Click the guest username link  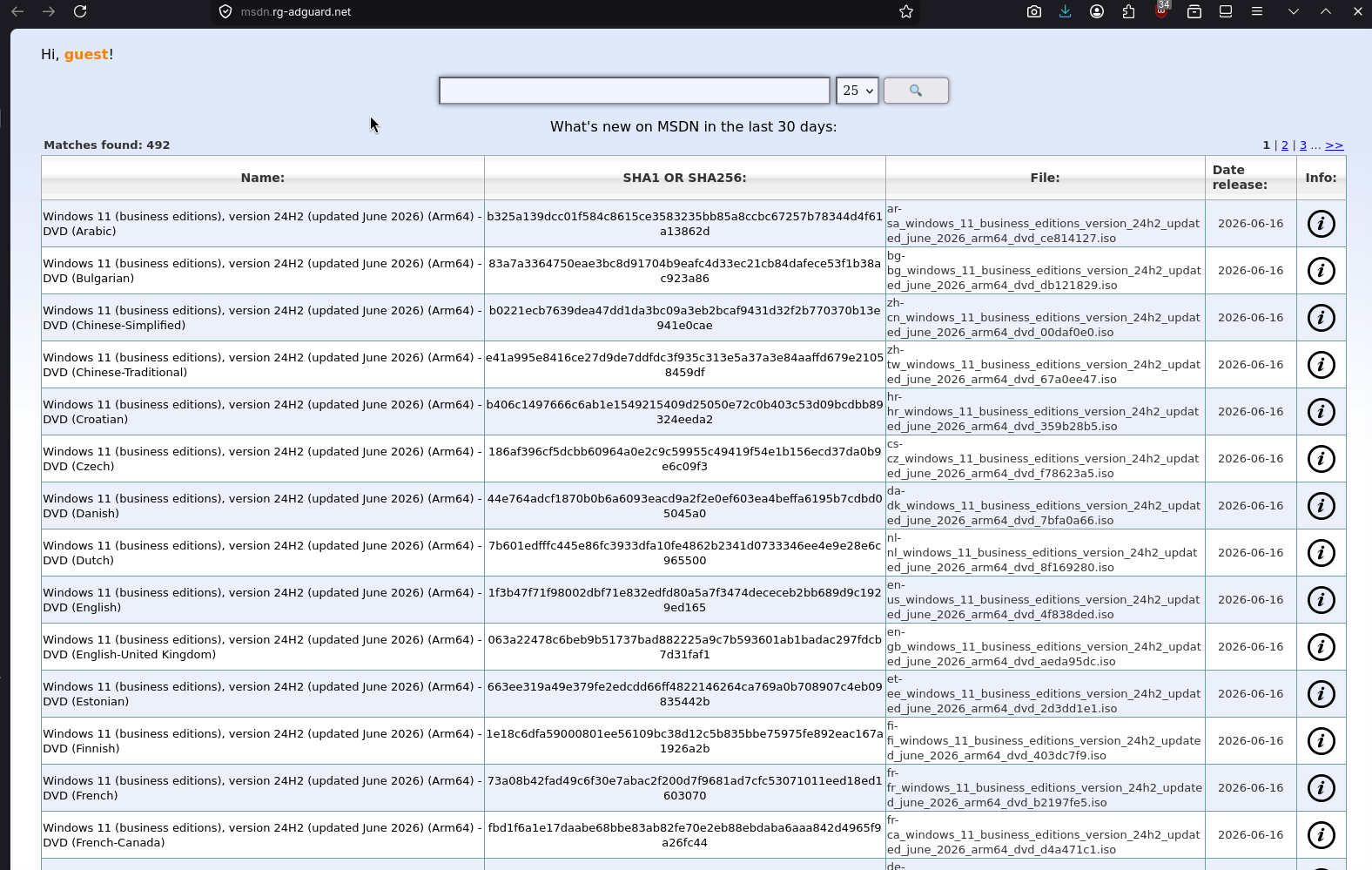click(86, 54)
